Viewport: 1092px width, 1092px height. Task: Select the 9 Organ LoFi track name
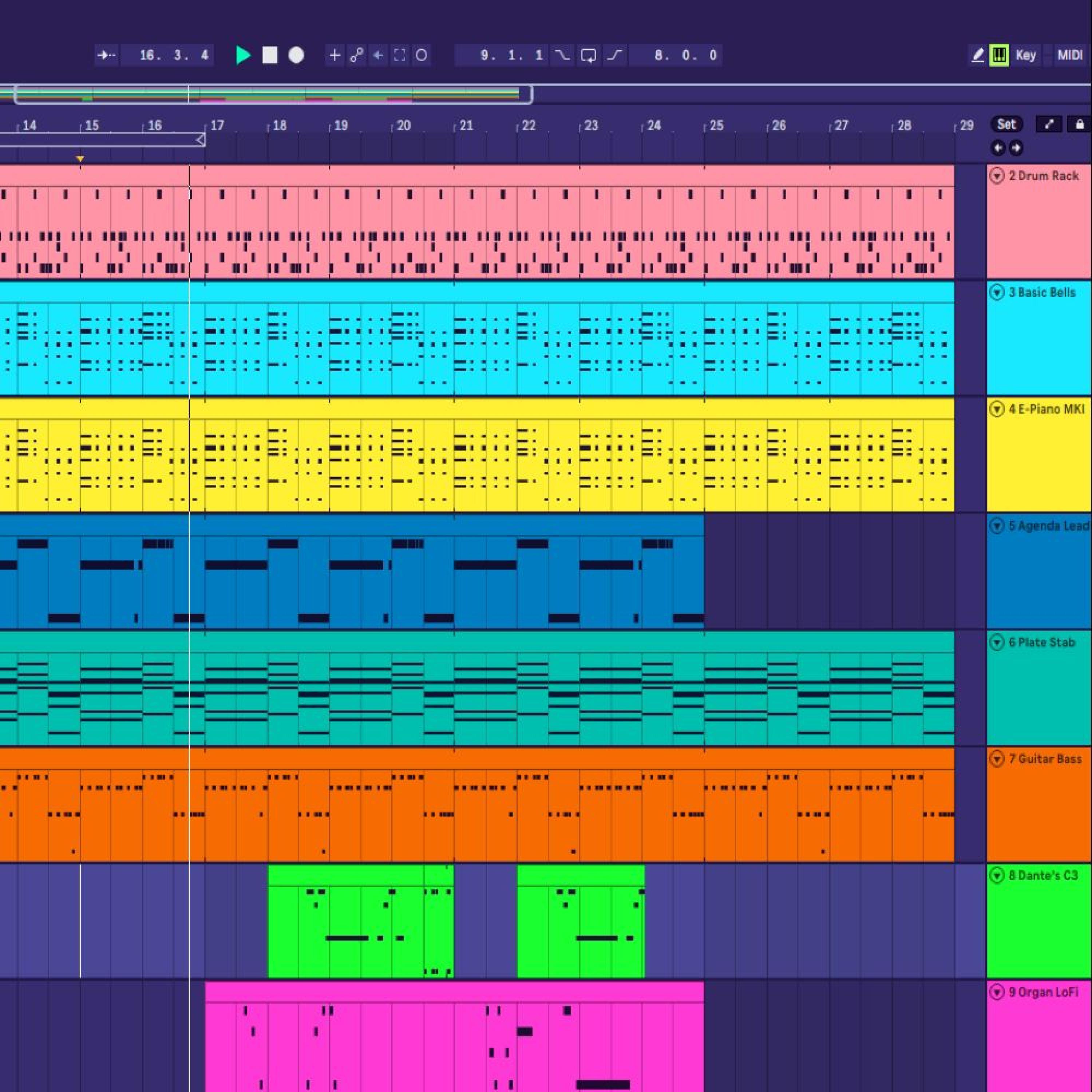coord(1044,992)
